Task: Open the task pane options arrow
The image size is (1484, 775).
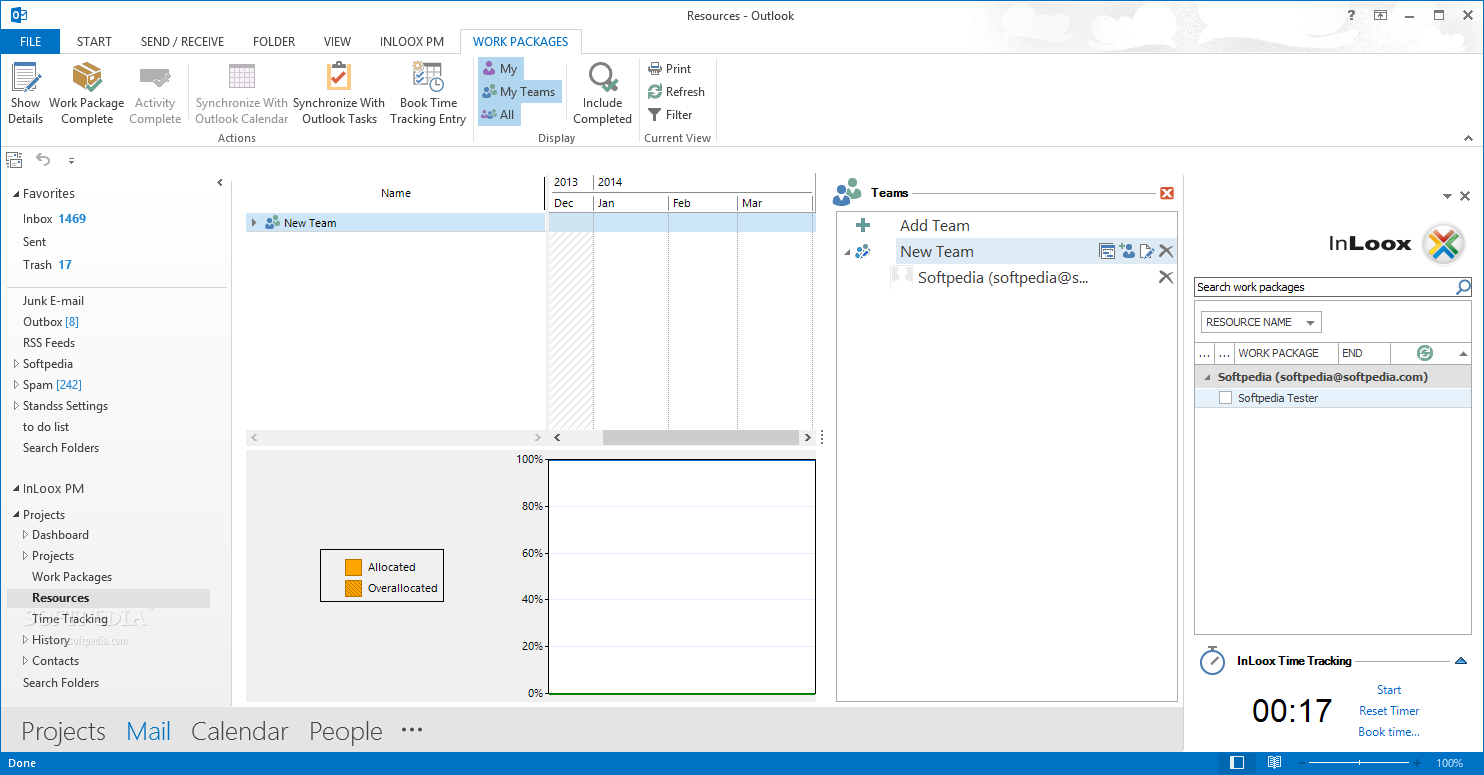Action: pos(1447,196)
